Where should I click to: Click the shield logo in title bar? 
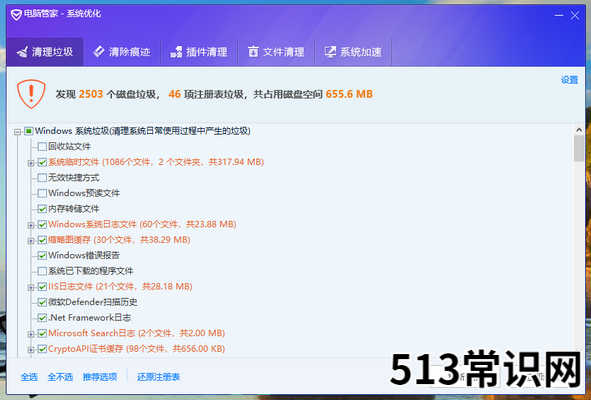click(16, 15)
